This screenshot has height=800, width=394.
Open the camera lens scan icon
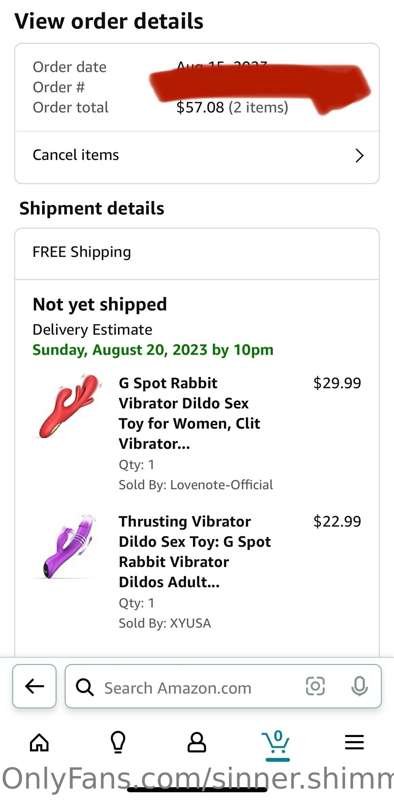(x=315, y=687)
